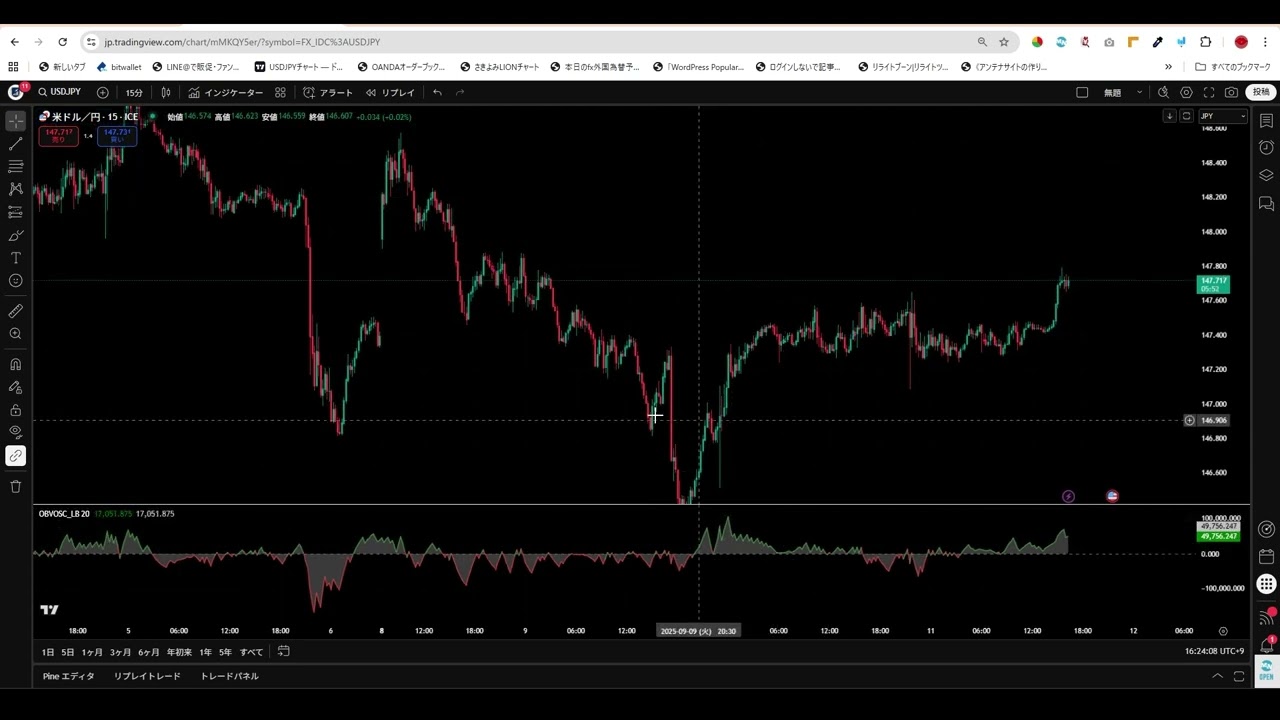
Task: Select the 年初来 date range
Action: pyautogui.click(x=179, y=652)
